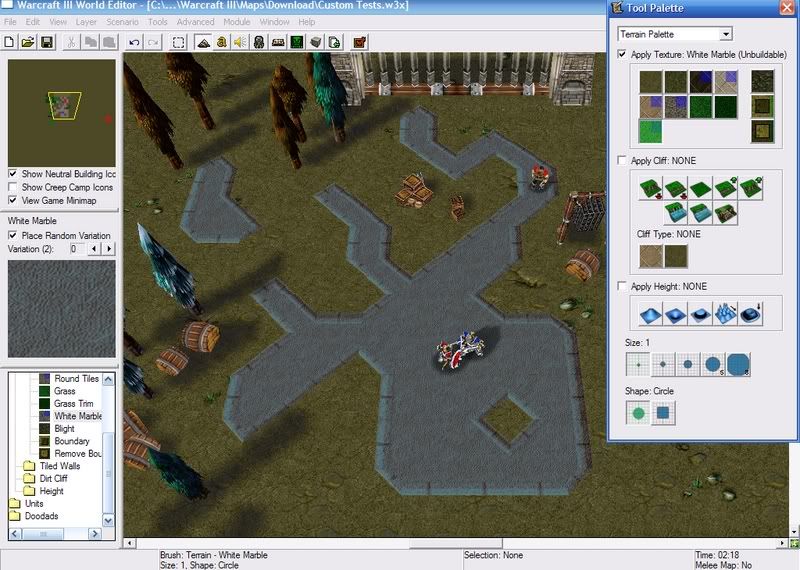Screen dimensions: 800x570
Task: Increase Variation with the right arrow
Action: 108,249
